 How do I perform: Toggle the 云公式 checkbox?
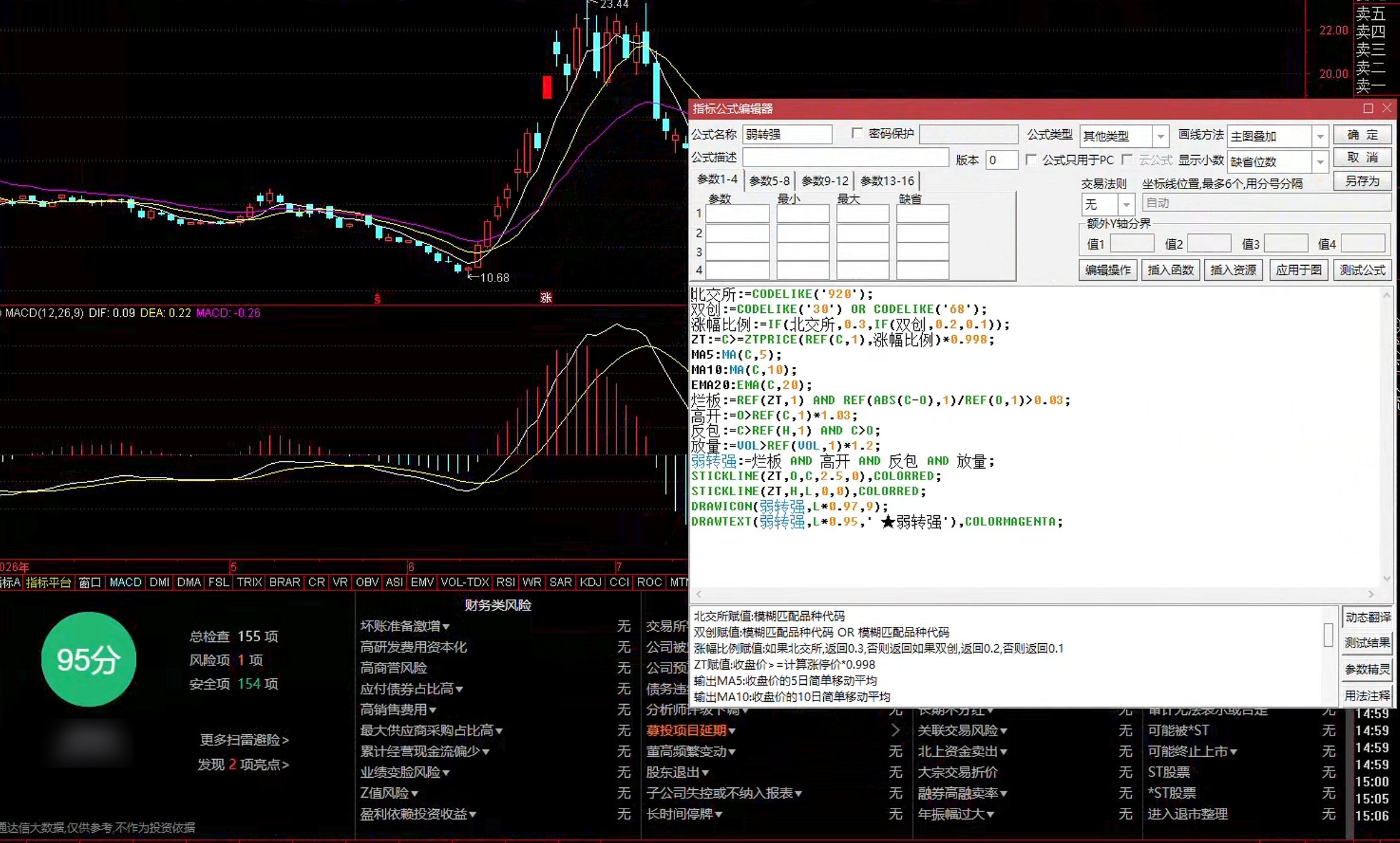coord(1127,159)
